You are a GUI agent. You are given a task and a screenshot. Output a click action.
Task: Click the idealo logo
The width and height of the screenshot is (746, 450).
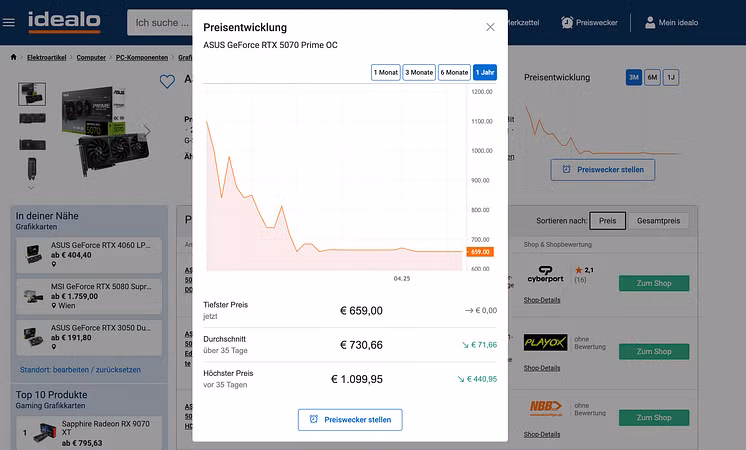pyautogui.click(x=65, y=21)
